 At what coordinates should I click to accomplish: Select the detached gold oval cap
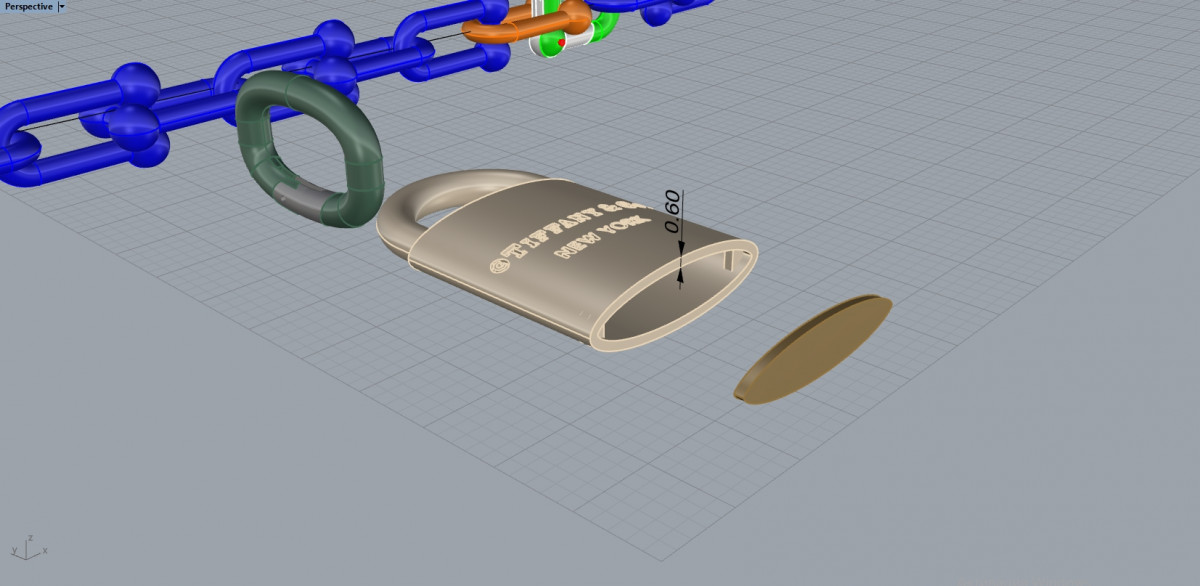click(812, 349)
